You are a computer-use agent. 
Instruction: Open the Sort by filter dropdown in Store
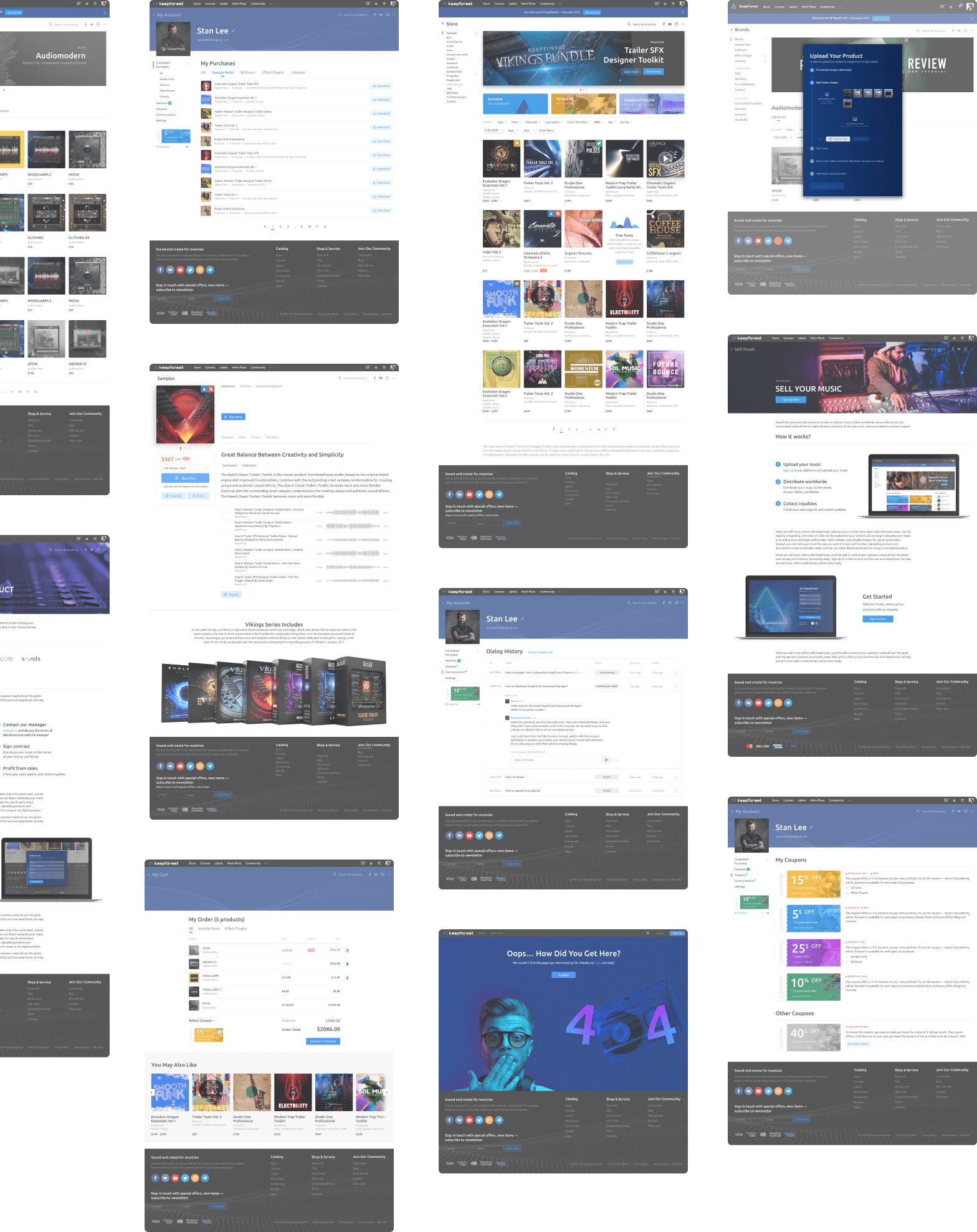pos(624,122)
